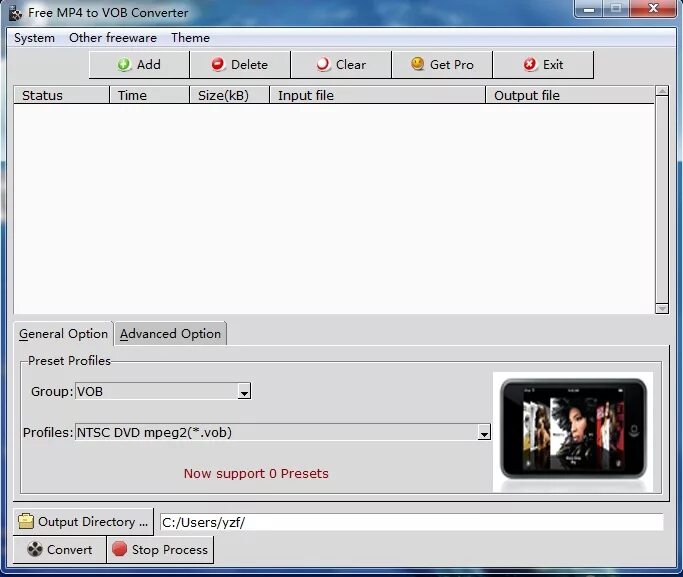Click the film reel icon on Convert
Viewport: 683px width, 577px height.
(x=35, y=550)
